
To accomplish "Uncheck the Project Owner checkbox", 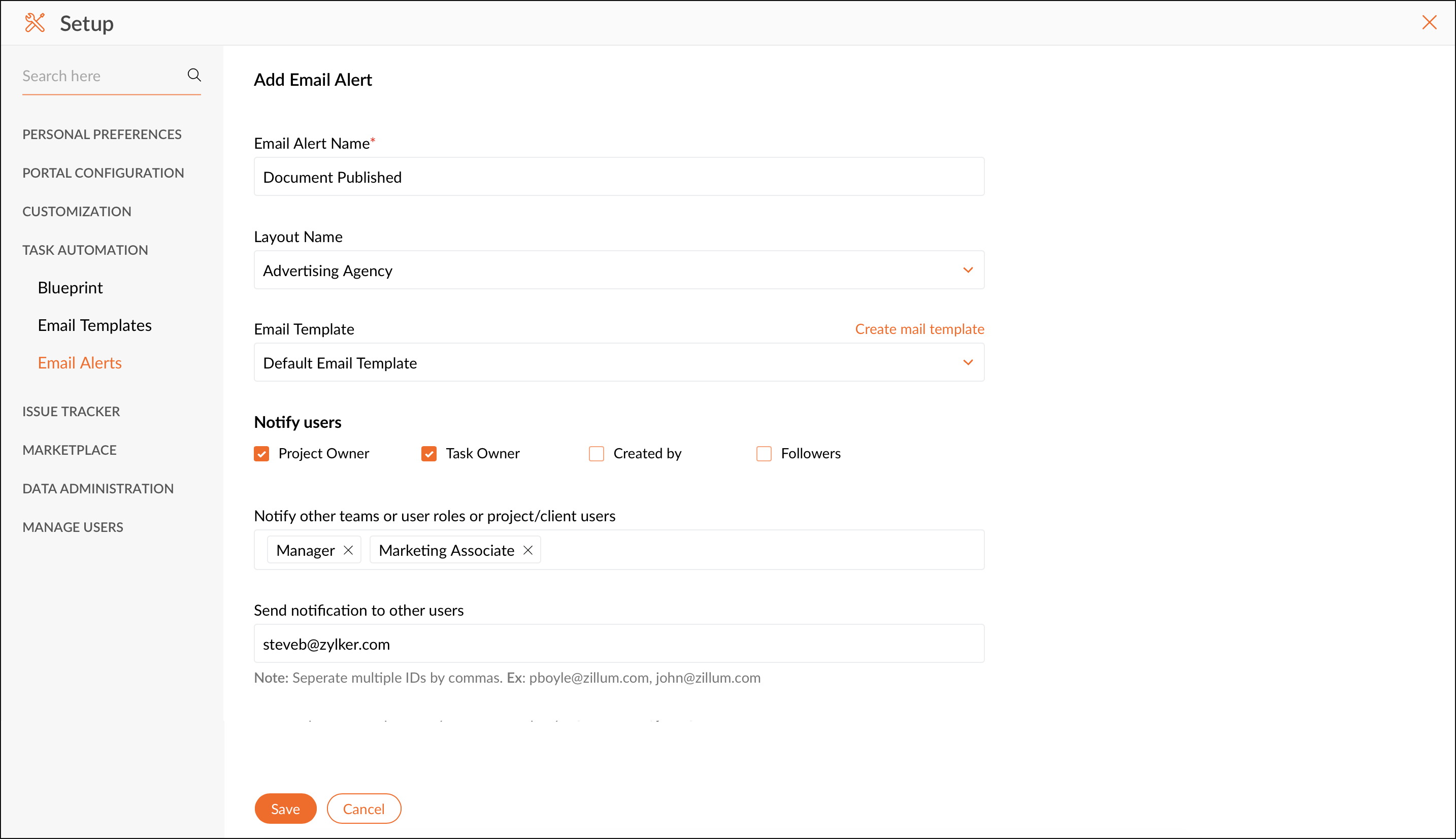I will (x=261, y=454).
